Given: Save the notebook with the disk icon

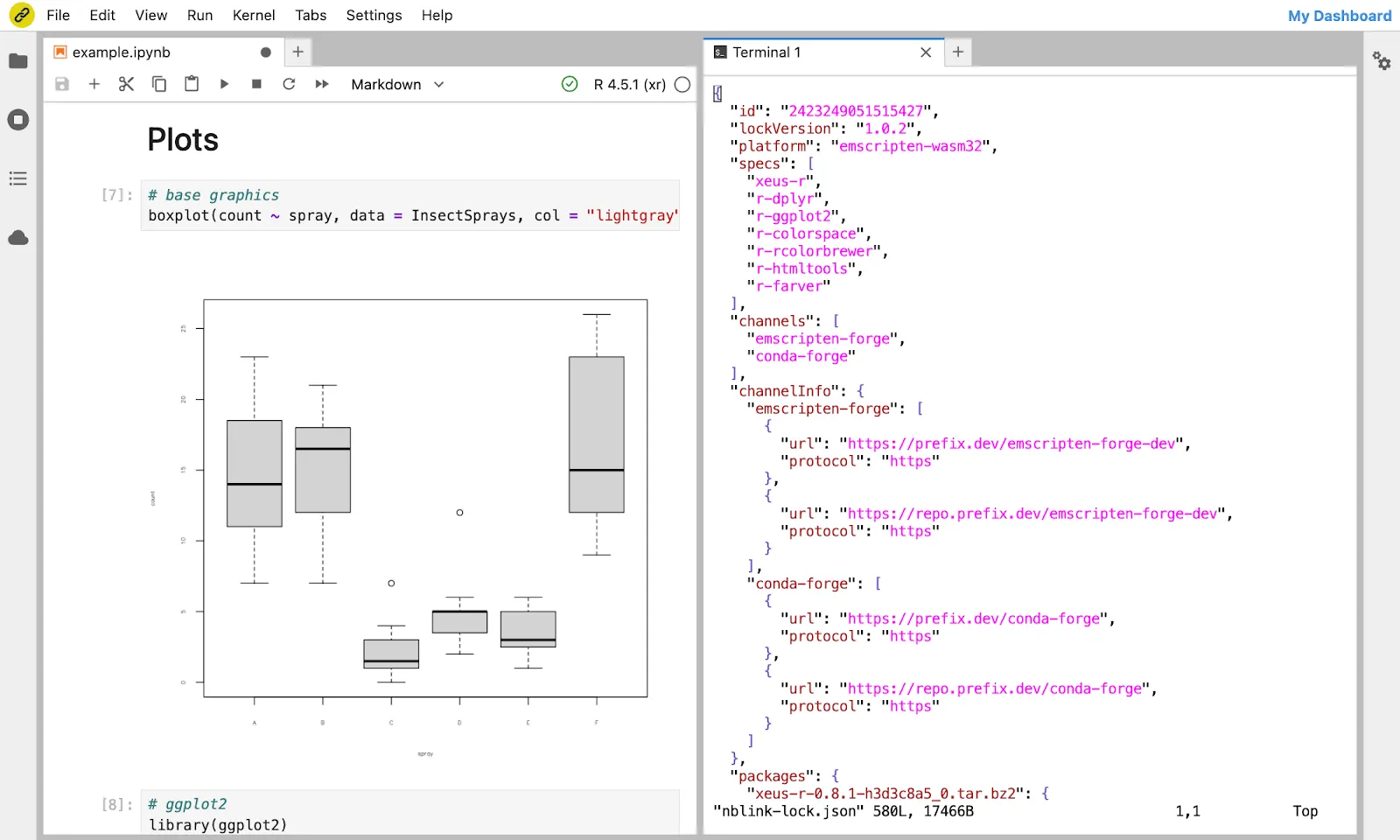Looking at the screenshot, I should point(62,84).
